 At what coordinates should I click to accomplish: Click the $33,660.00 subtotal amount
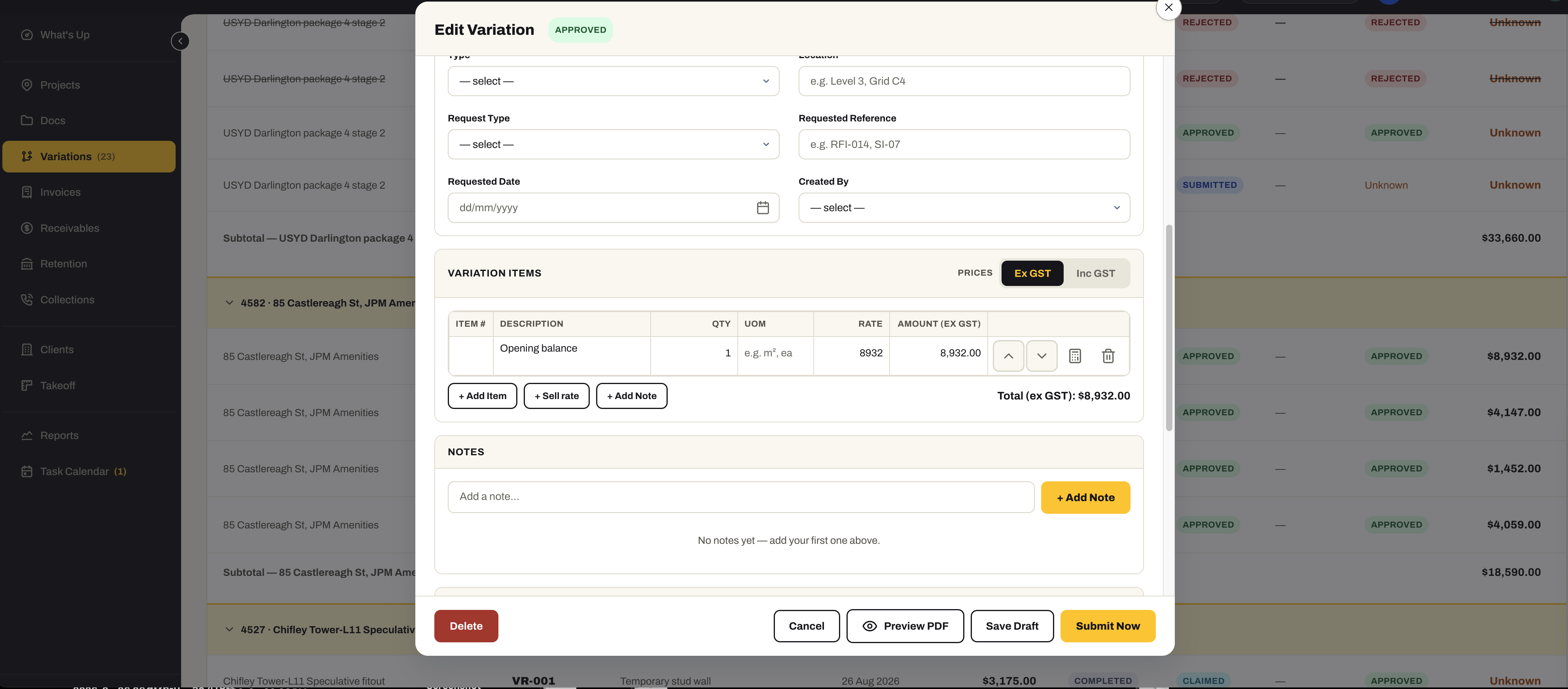tap(1511, 238)
